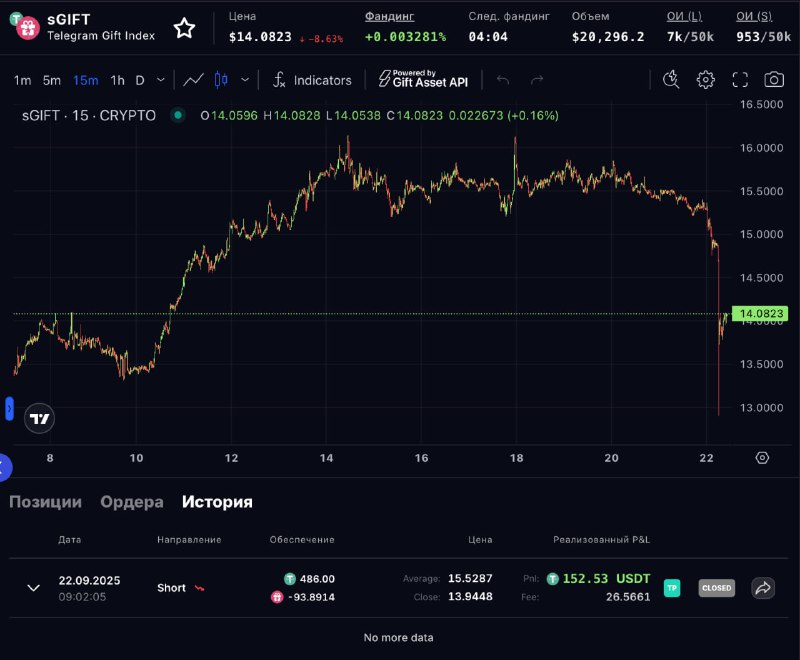Open chart settings gear icon

pyautogui.click(x=706, y=80)
